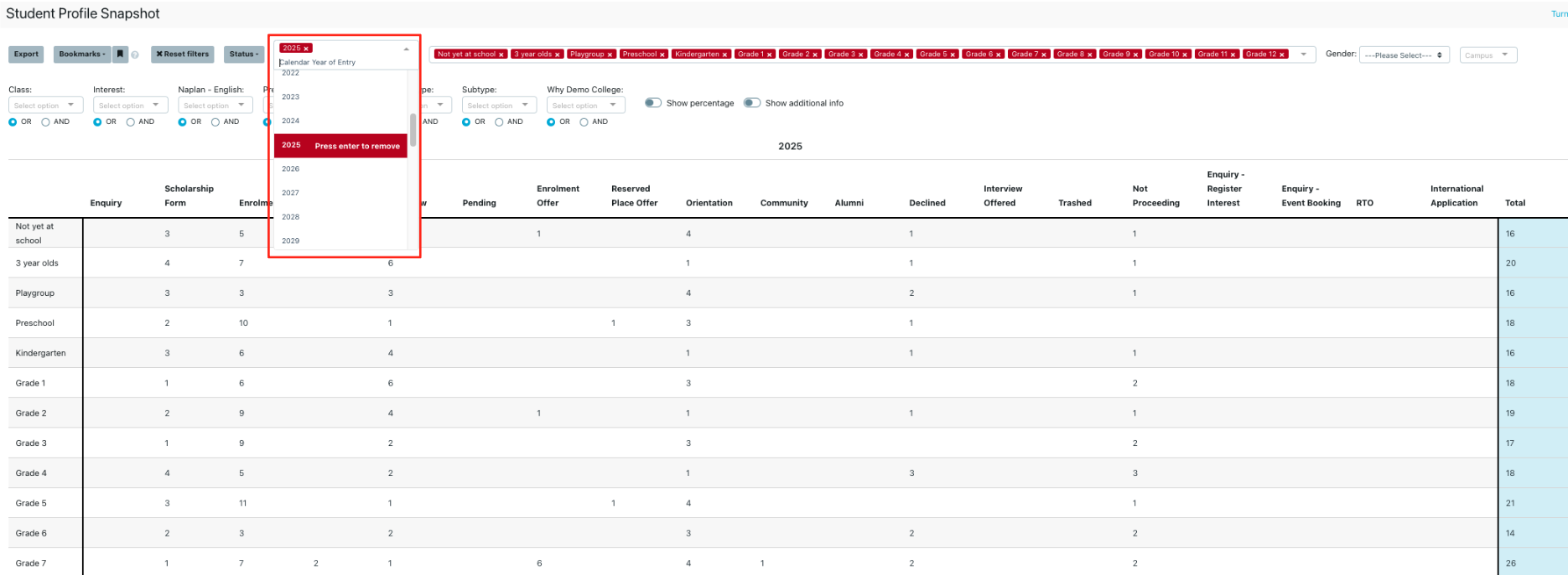Select AND radio under Class filter

tap(45, 122)
